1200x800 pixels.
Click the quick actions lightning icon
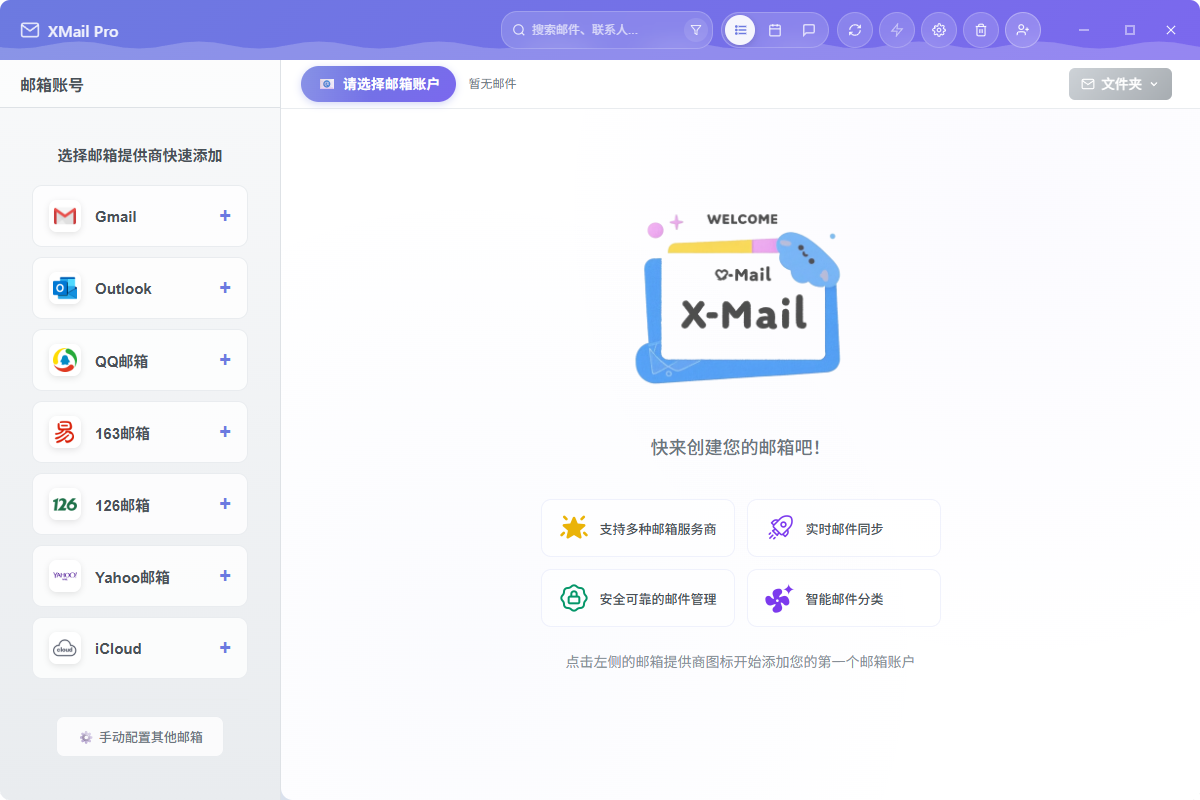(x=896, y=30)
